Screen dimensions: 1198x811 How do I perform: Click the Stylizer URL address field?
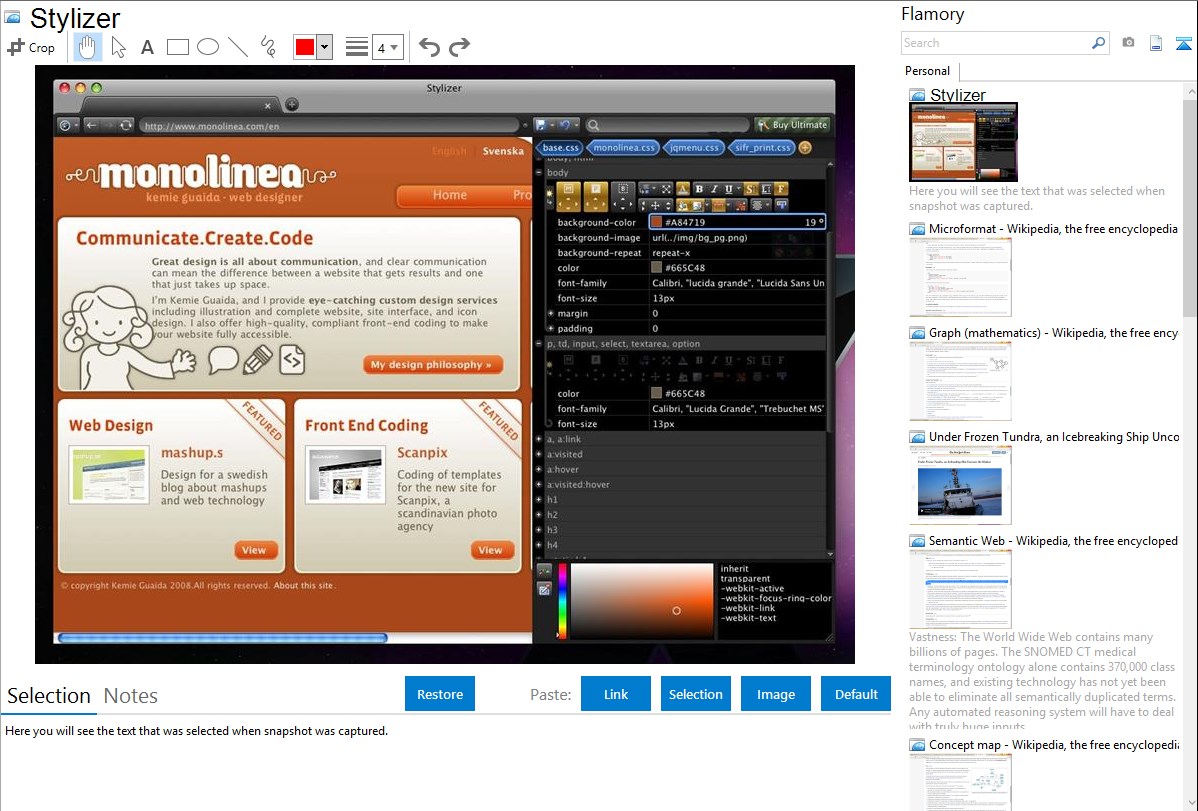pyautogui.click(x=329, y=126)
